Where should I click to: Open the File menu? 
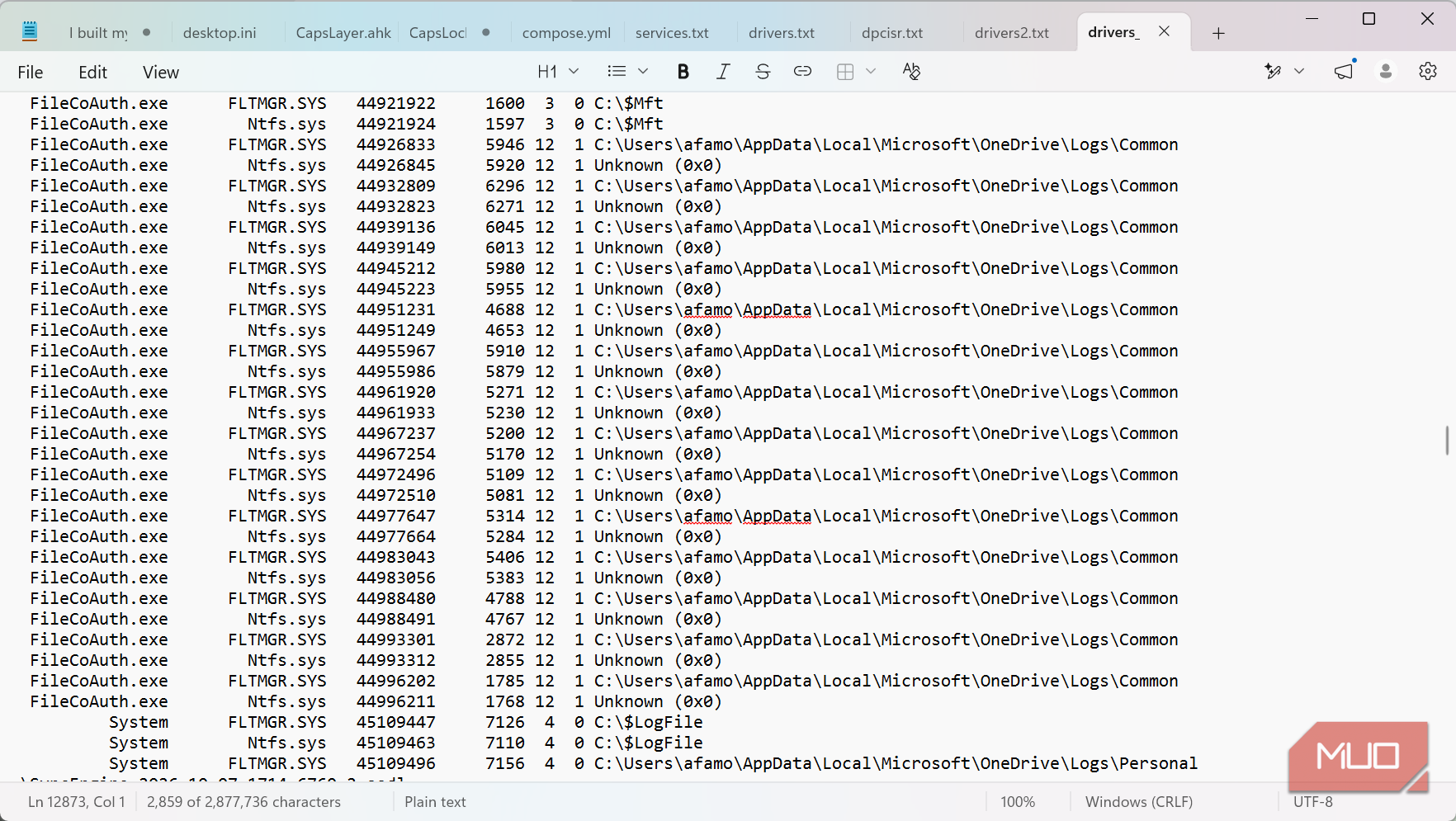[31, 73]
